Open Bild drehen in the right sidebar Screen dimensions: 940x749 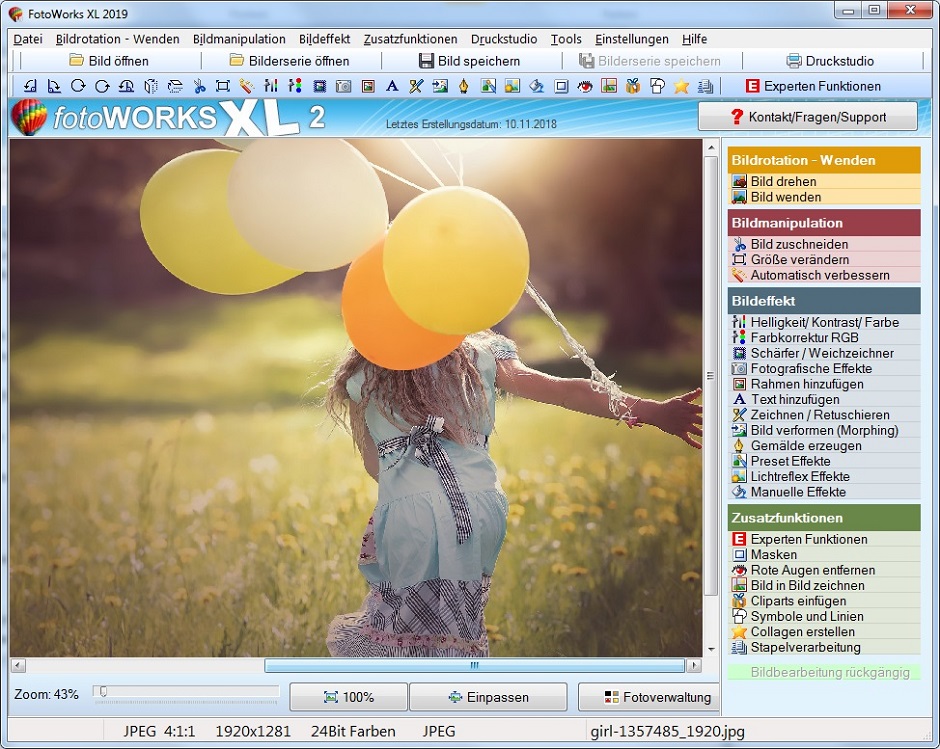click(783, 182)
